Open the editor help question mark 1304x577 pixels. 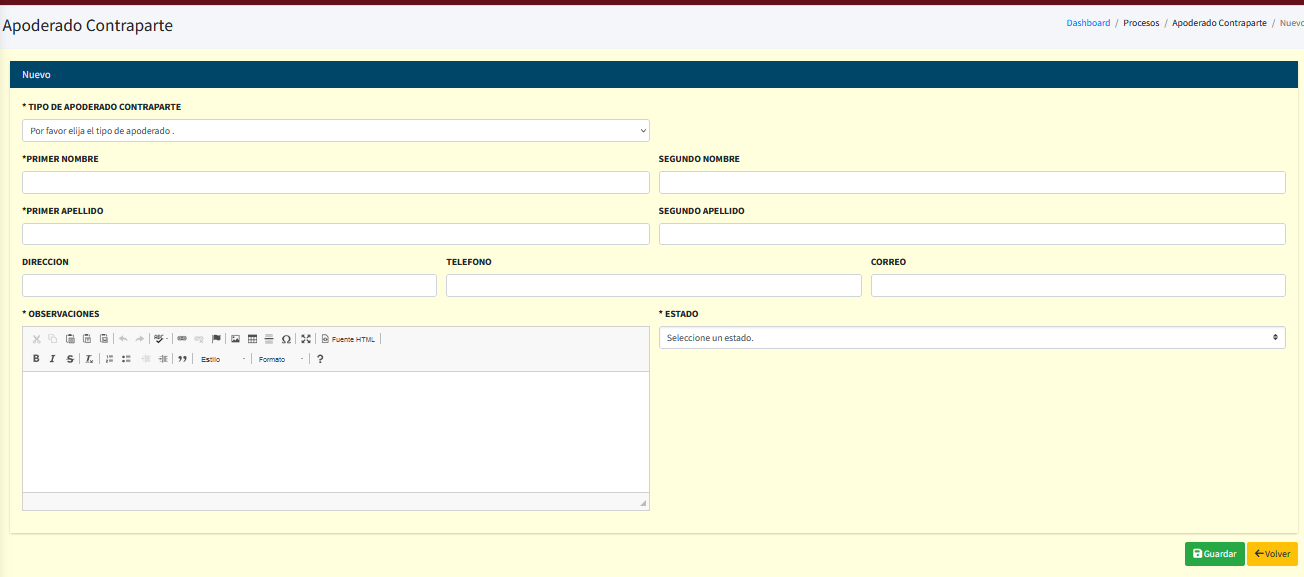coord(320,359)
